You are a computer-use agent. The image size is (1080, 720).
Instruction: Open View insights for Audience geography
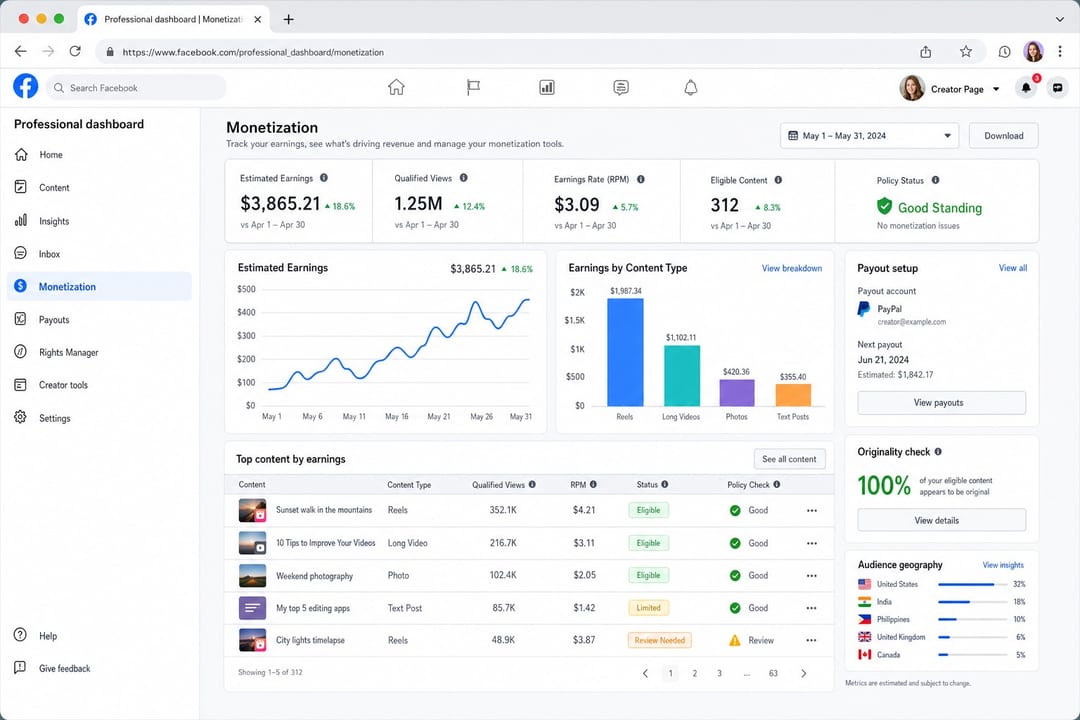coord(1003,565)
